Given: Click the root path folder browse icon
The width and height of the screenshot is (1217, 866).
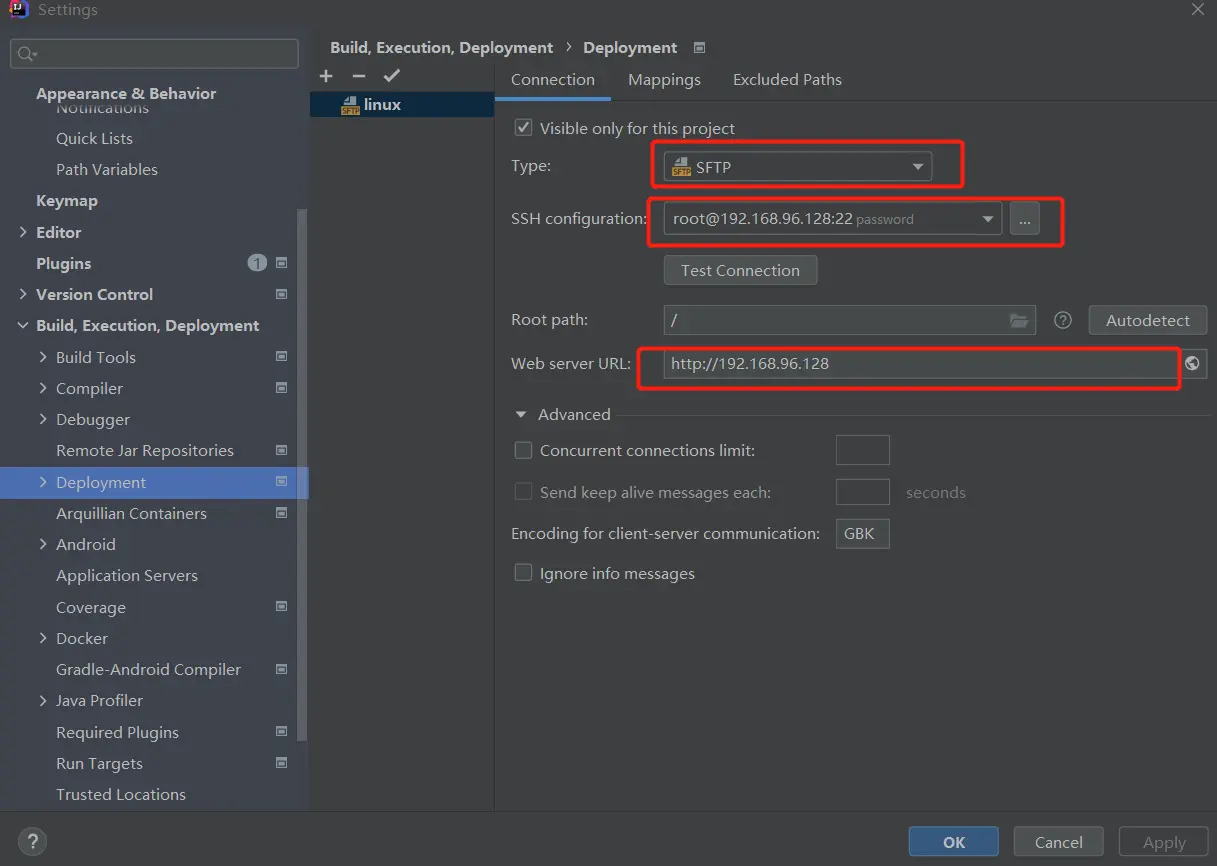Looking at the screenshot, I should 1019,321.
